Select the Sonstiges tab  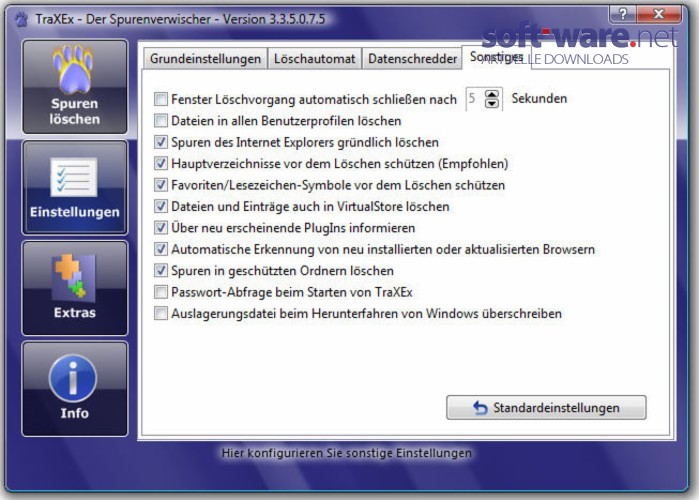[496, 57]
